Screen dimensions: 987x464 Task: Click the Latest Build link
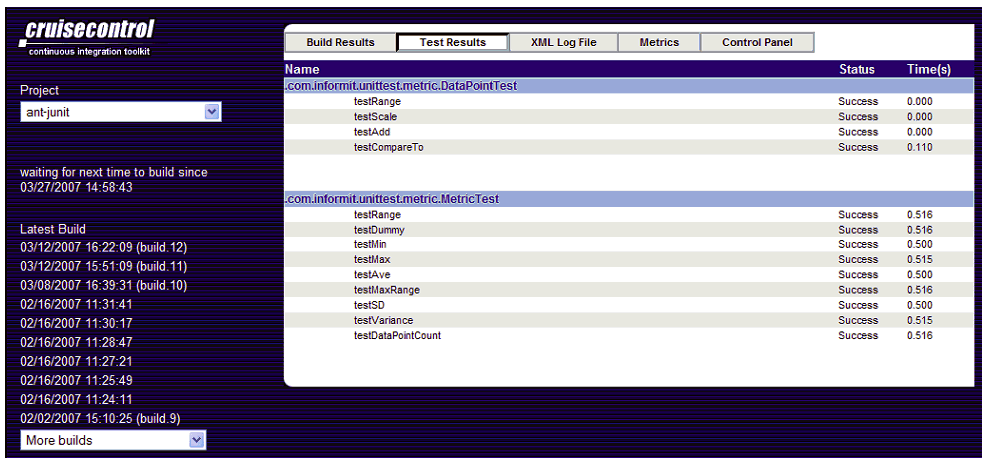[x=53, y=229]
